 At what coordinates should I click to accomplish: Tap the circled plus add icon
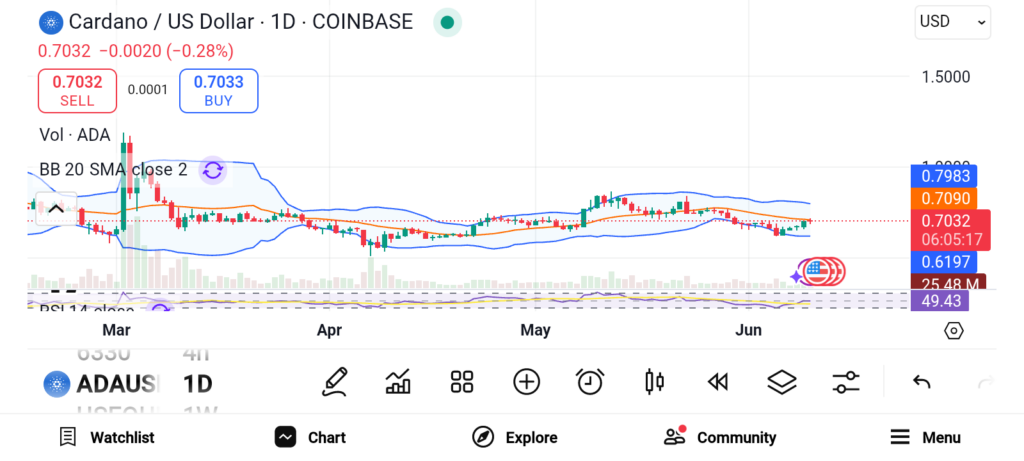pyautogui.click(x=526, y=381)
